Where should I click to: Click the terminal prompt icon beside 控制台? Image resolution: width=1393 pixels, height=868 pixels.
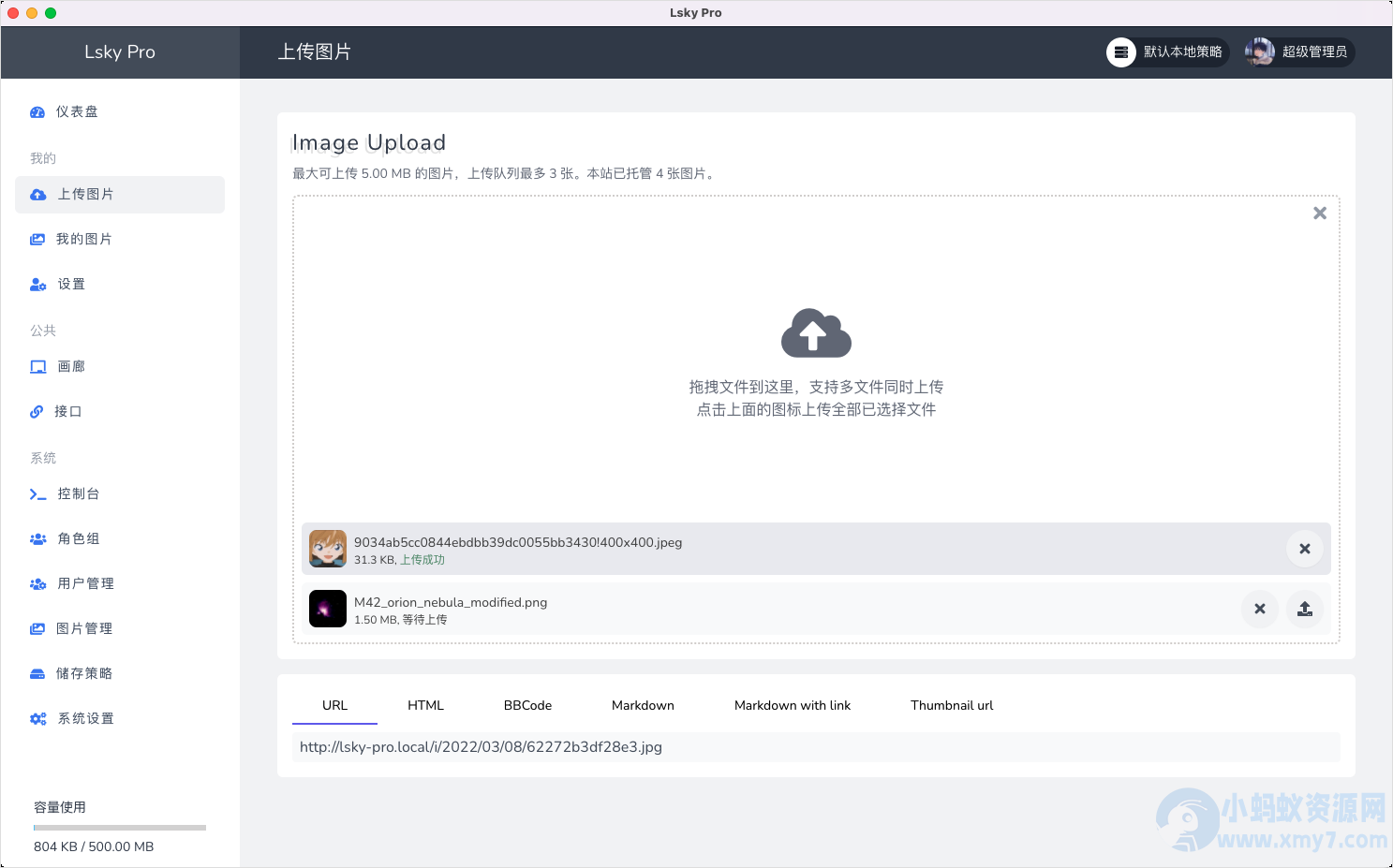coord(38,494)
